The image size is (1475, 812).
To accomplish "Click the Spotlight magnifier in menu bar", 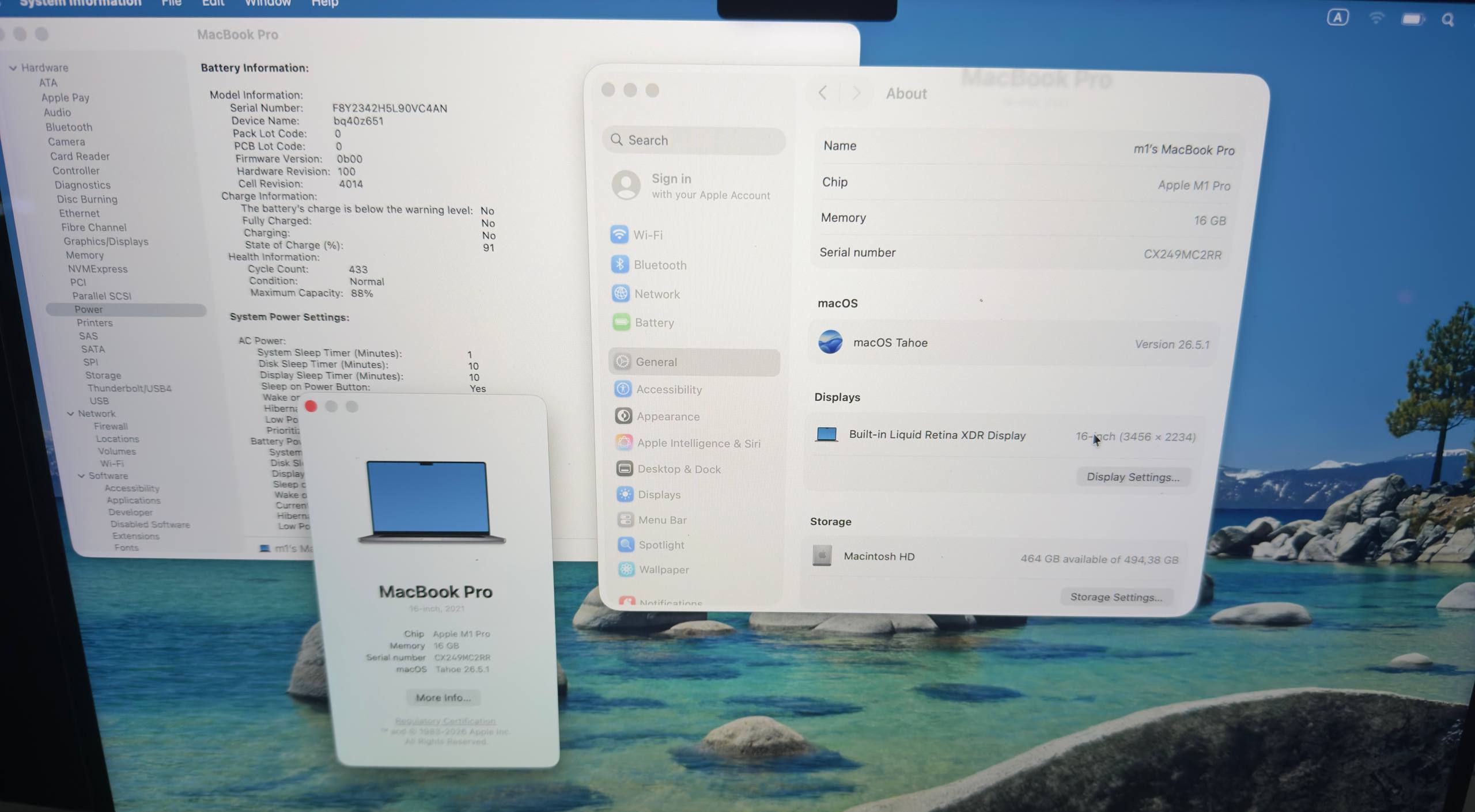I will point(1448,20).
